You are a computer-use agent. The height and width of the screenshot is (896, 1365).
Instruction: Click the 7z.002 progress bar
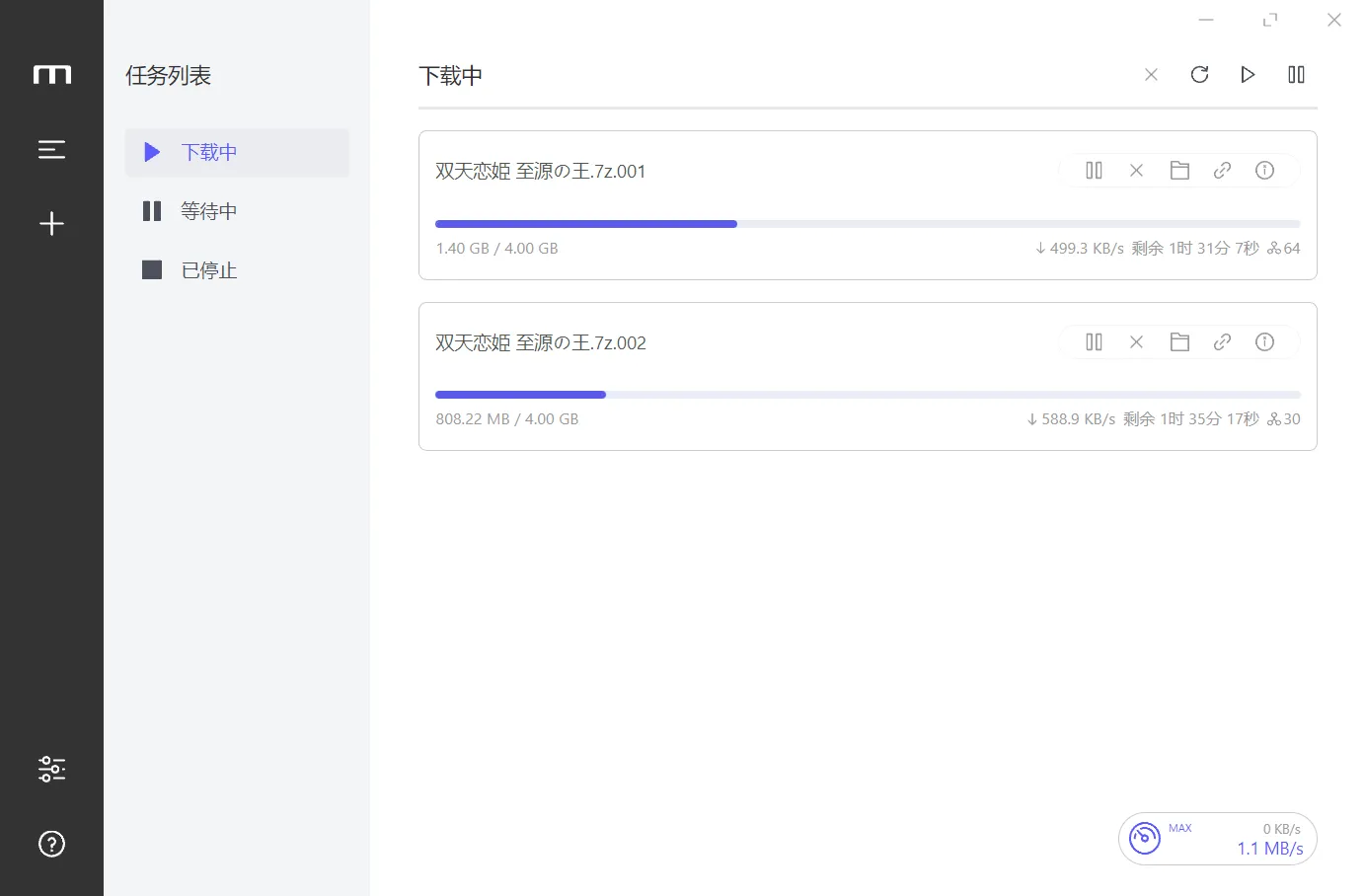(868, 395)
